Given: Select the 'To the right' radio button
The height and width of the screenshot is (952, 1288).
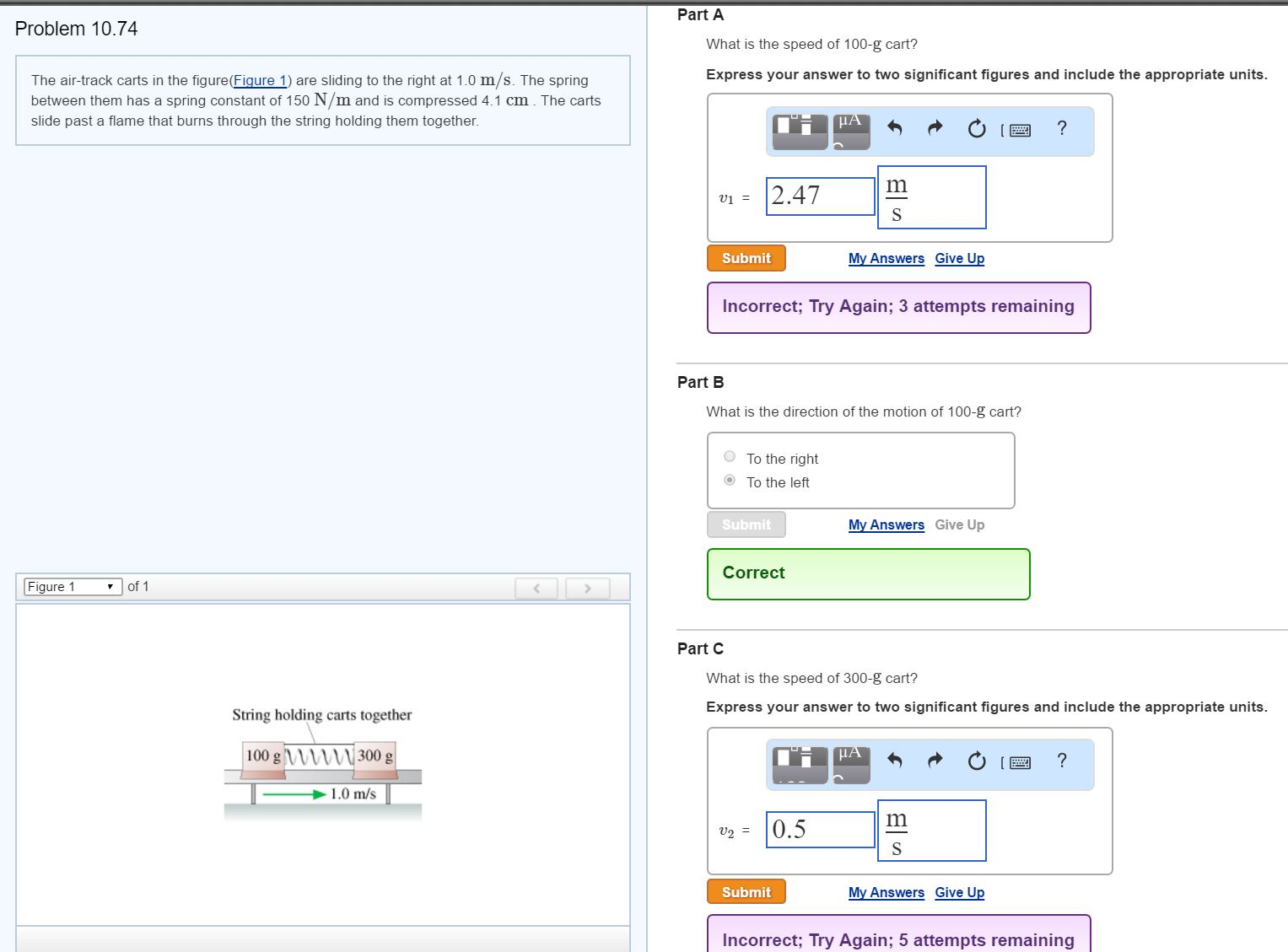Looking at the screenshot, I should (728, 455).
